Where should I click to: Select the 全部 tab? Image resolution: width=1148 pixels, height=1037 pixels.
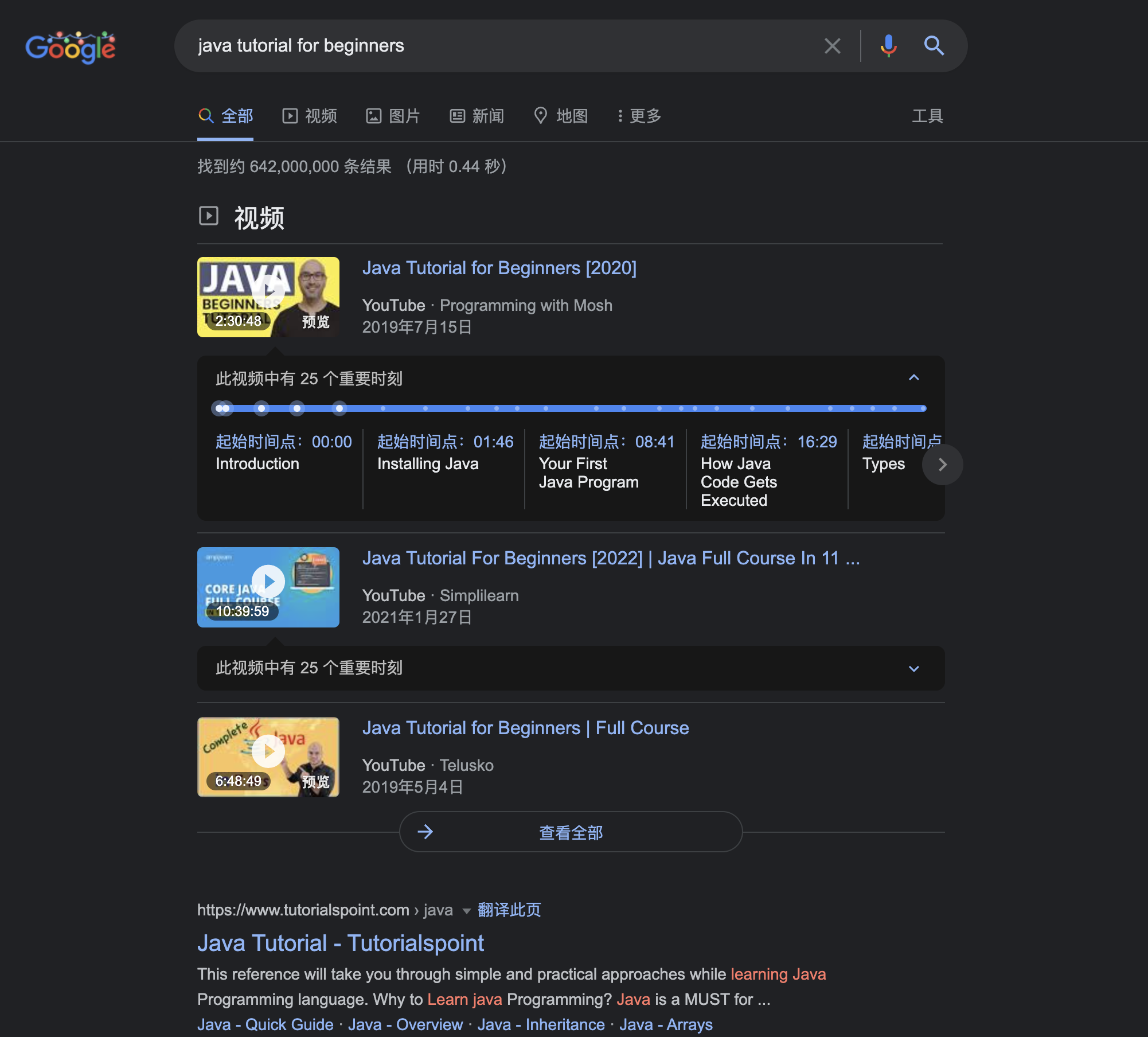coord(225,116)
